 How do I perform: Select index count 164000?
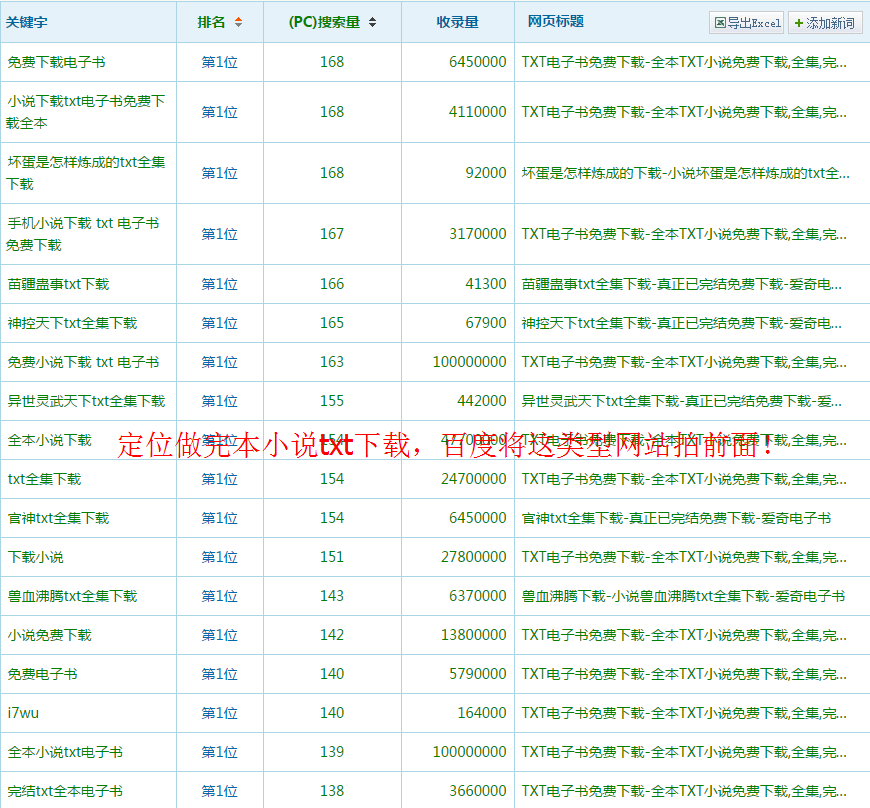[x=482, y=713]
